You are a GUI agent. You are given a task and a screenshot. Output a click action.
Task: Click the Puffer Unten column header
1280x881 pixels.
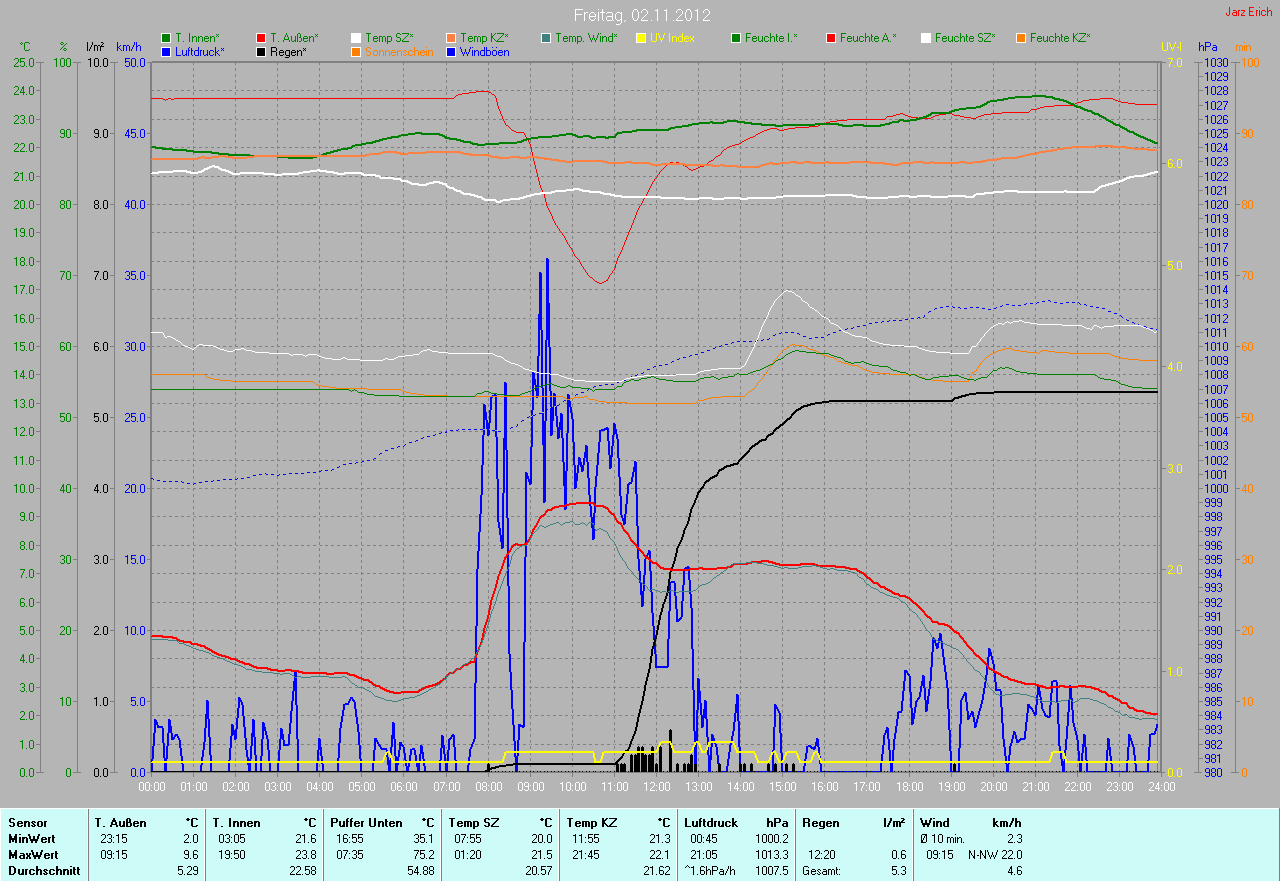366,822
